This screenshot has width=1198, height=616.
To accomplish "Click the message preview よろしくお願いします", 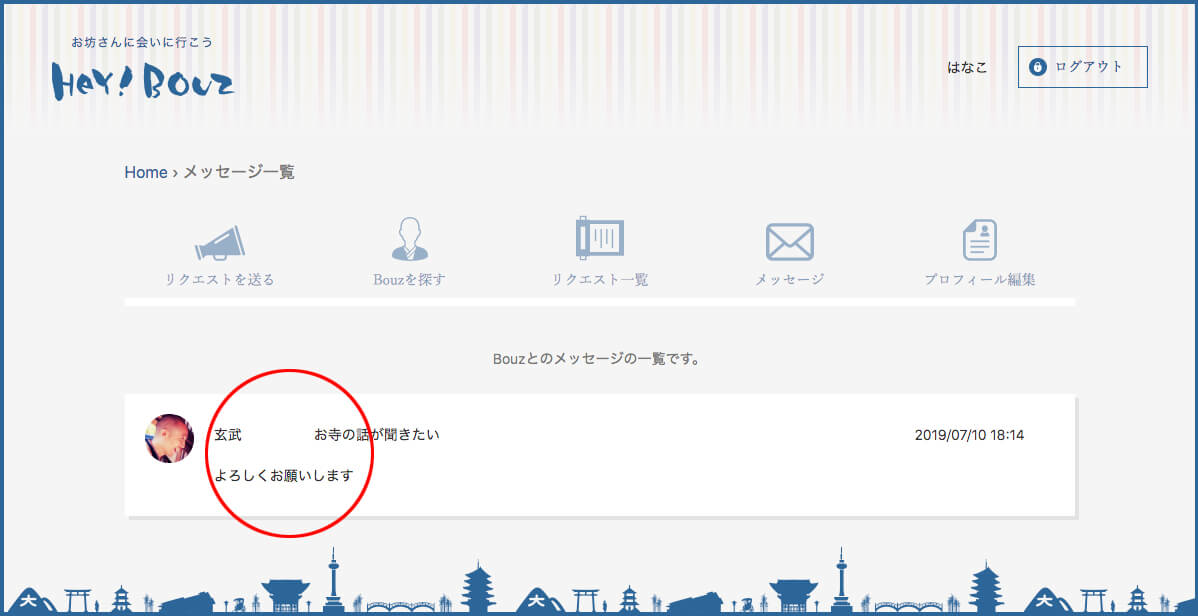I will [284, 475].
